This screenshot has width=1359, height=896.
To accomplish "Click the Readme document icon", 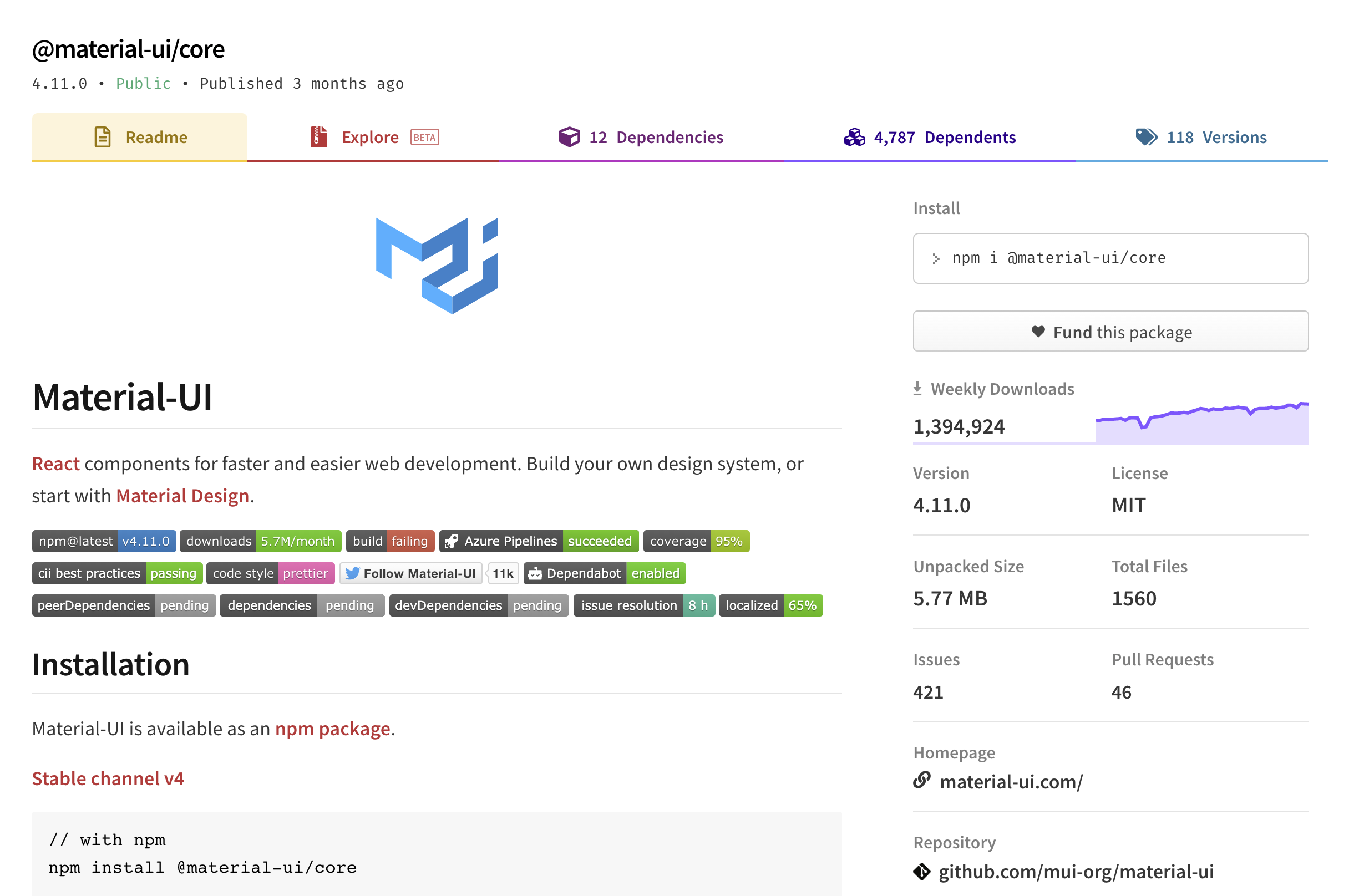I will [101, 136].
